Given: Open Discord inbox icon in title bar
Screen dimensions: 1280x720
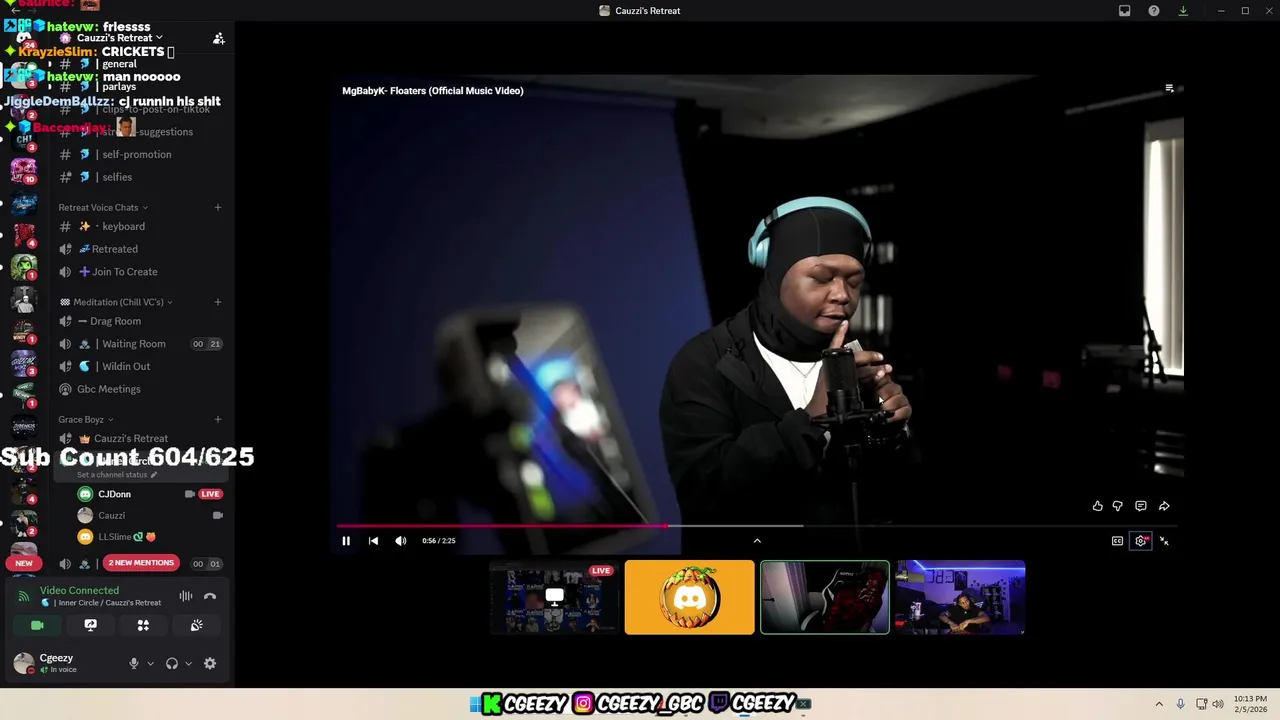Looking at the screenshot, I should tap(1125, 11).
